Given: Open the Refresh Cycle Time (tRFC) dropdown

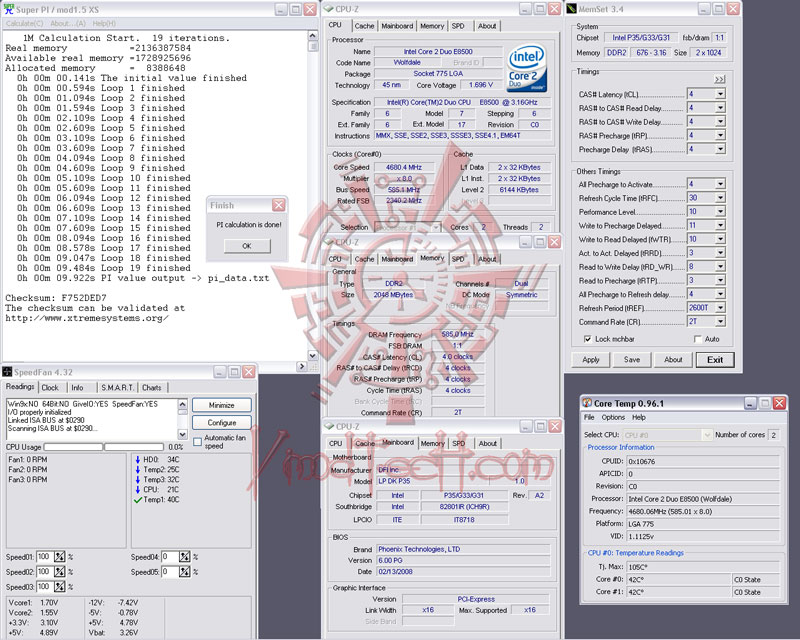Looking at the screenshot, I should pyautogui.click(x=720, y=198).
